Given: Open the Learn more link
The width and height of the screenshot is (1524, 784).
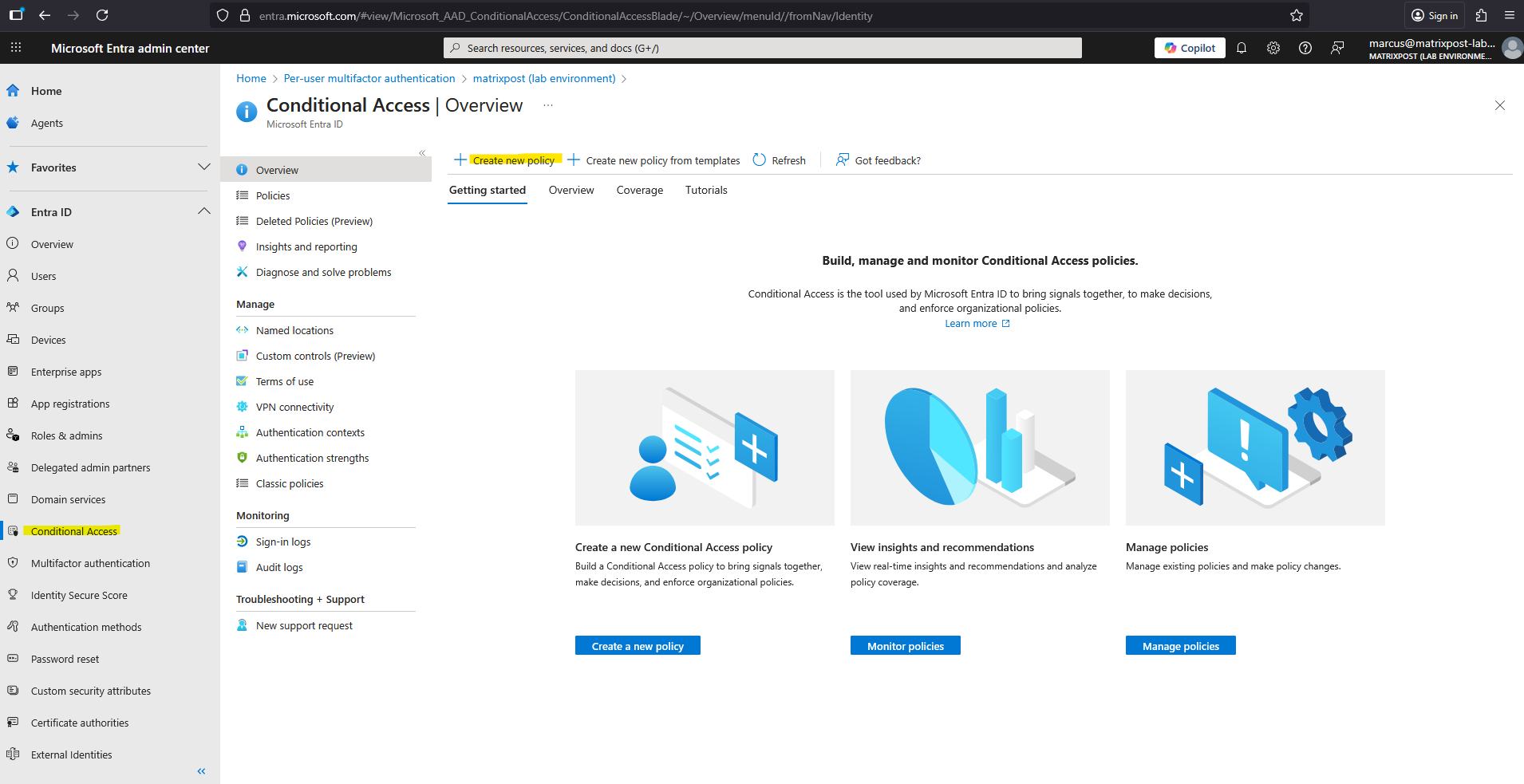Looking at the screenshot, I should tap(977, 323).
